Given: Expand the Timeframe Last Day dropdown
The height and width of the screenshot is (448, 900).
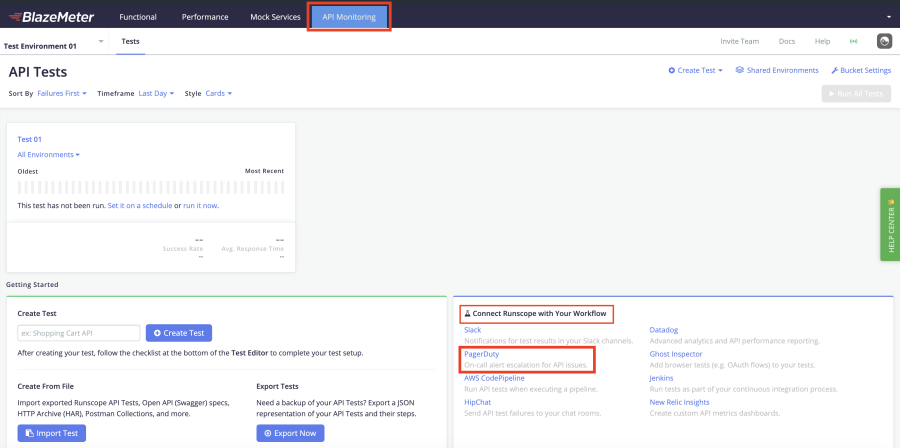Looking at the screenshot, I should 155,93.
